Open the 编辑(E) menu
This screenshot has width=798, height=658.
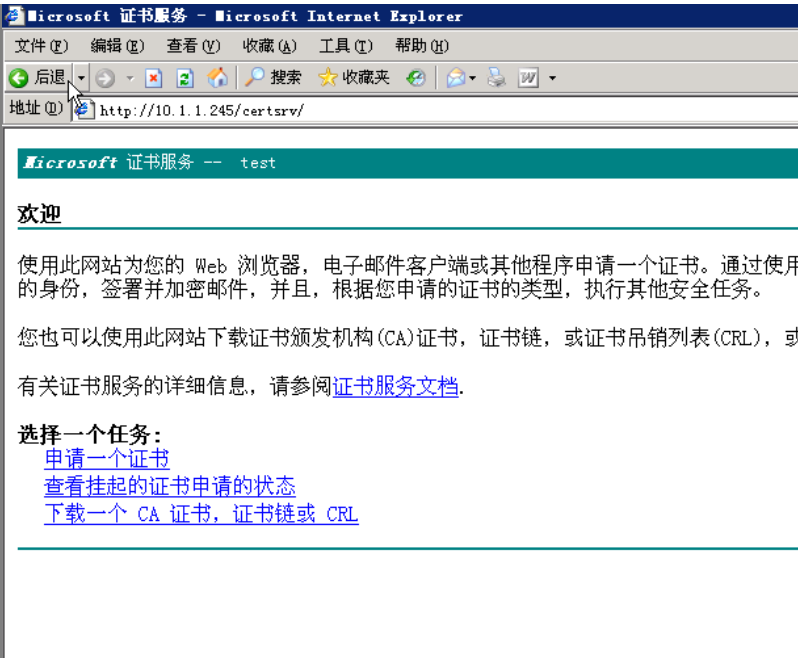(x=118, y=46)
